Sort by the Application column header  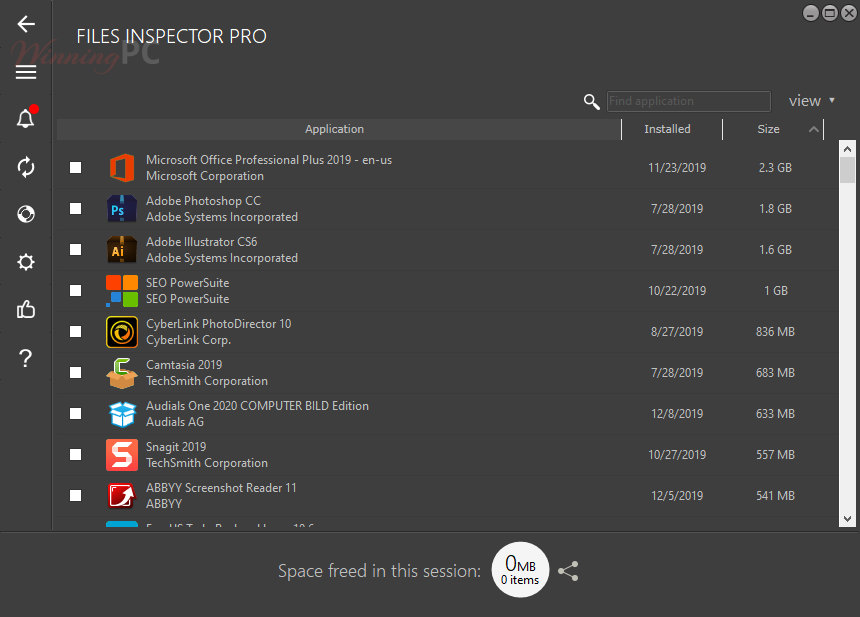click(x=338, y=129)
